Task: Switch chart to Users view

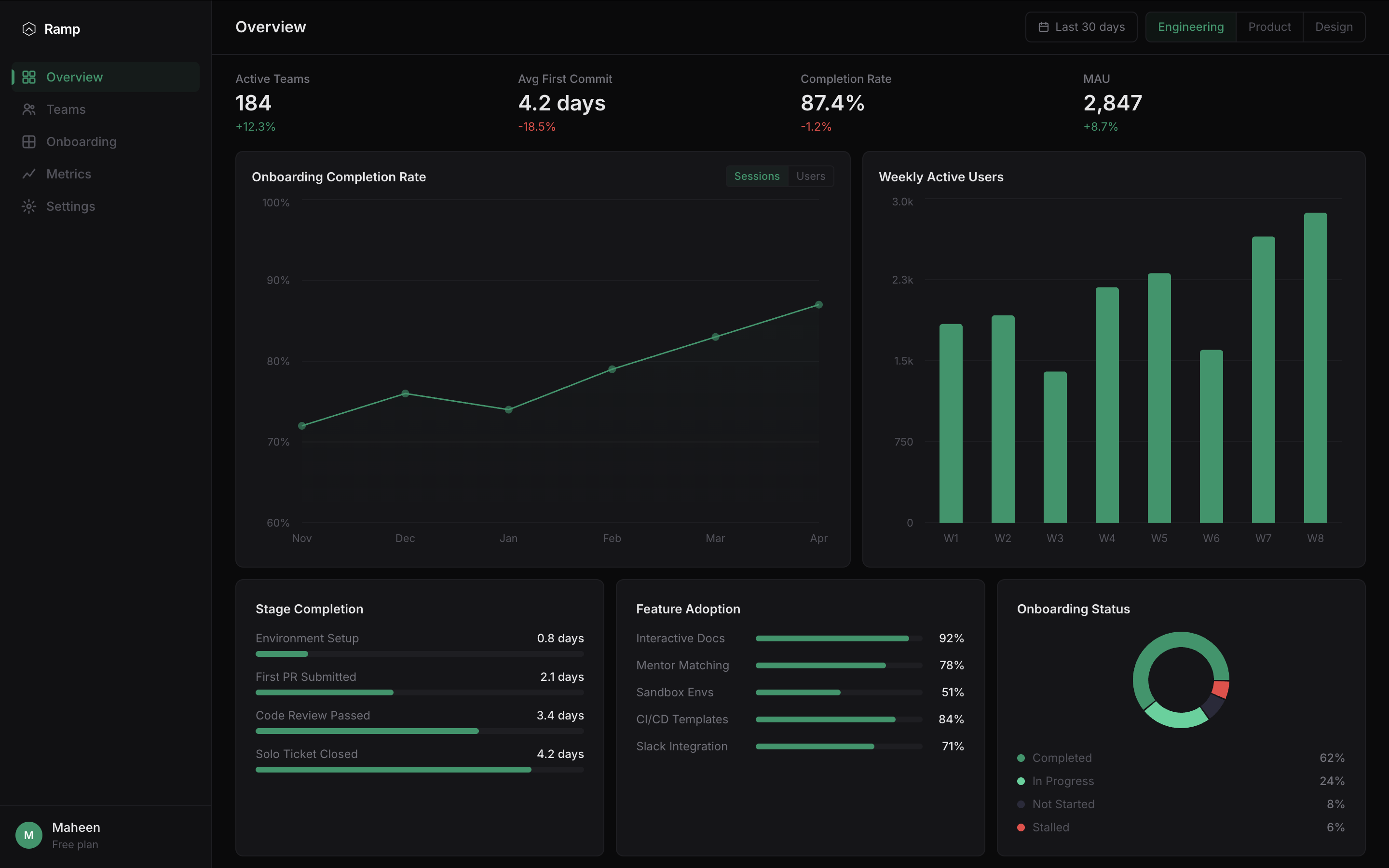Action: [810, 176]
